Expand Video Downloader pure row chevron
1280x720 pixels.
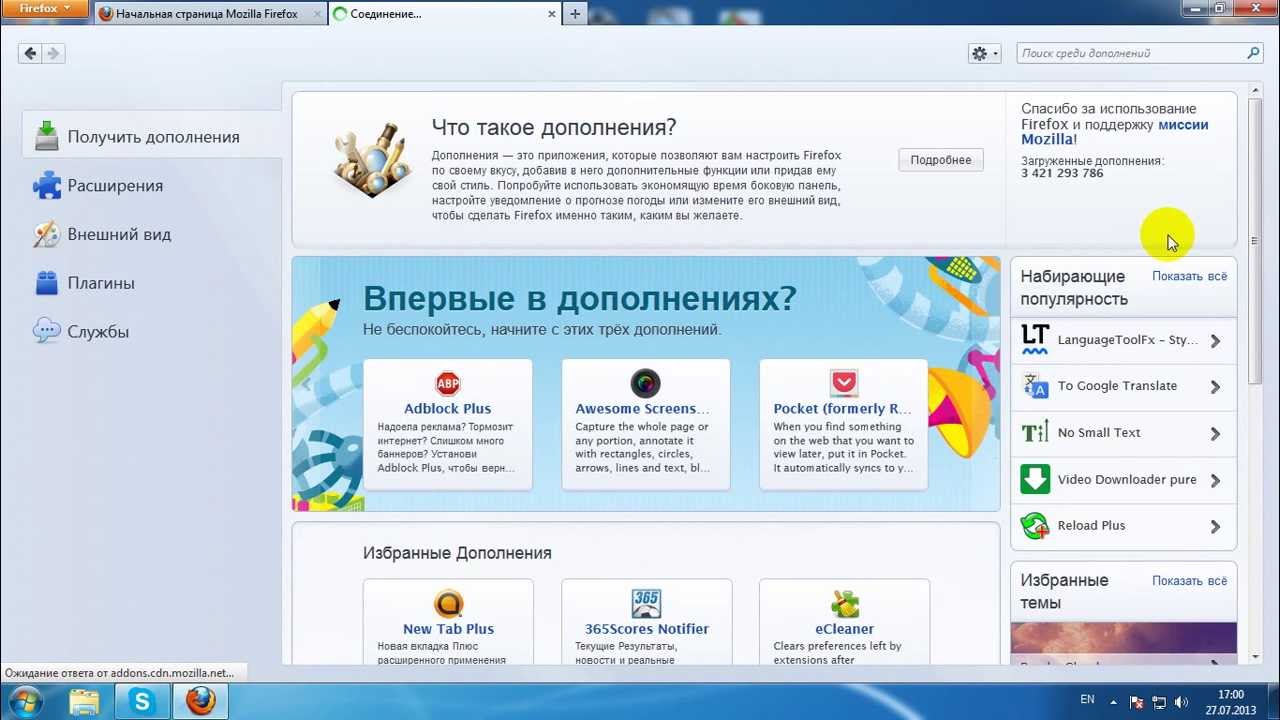click(1215, 480)
